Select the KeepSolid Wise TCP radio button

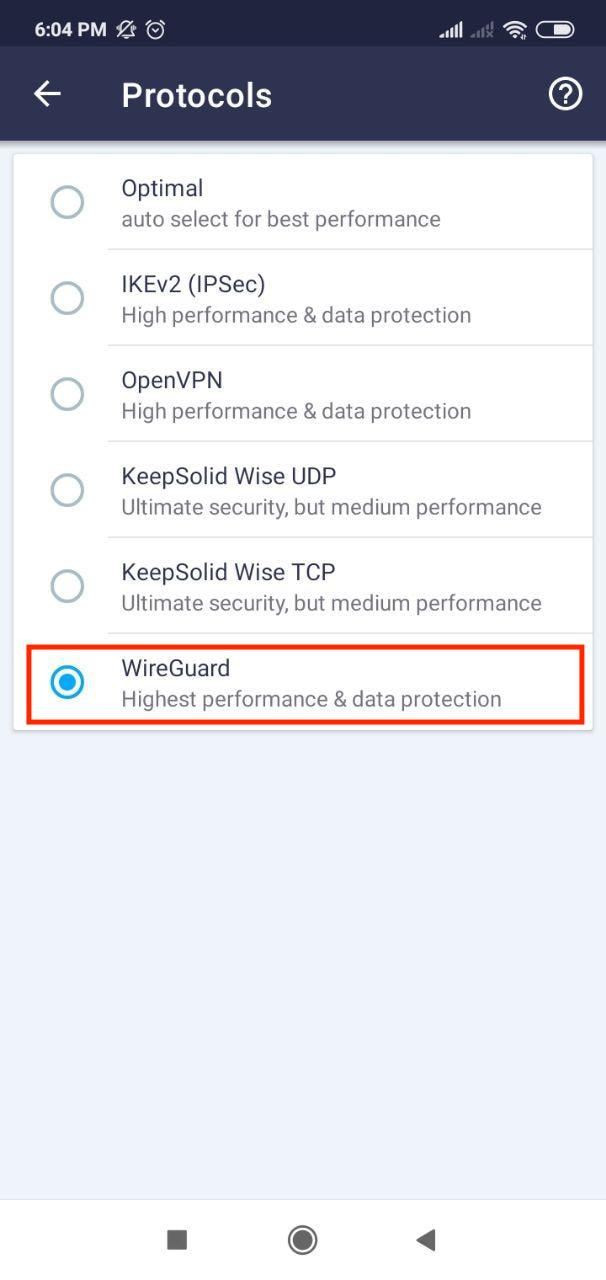click(67, 586)
